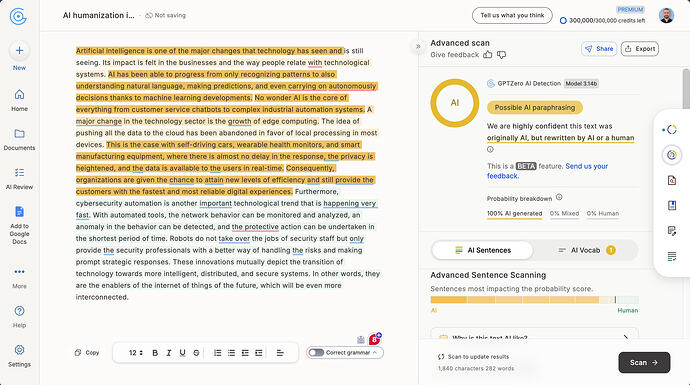
Task: Click the GPTZero logo in the sidebar
Action: pos(18,16)
